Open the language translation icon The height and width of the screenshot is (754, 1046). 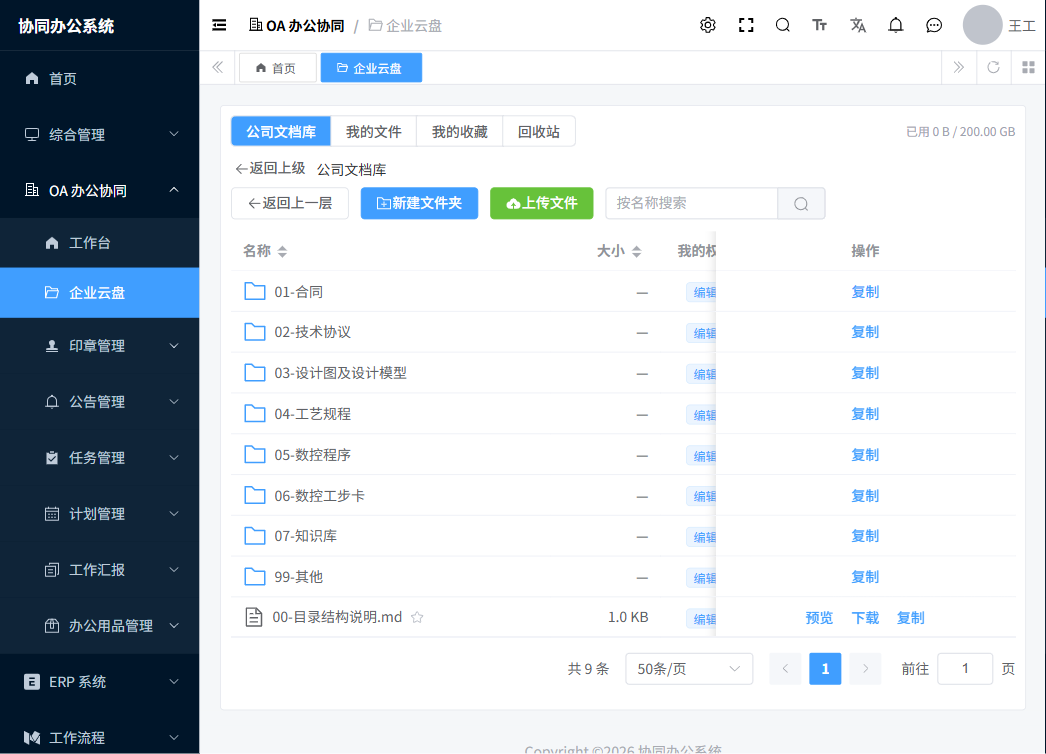858,25
